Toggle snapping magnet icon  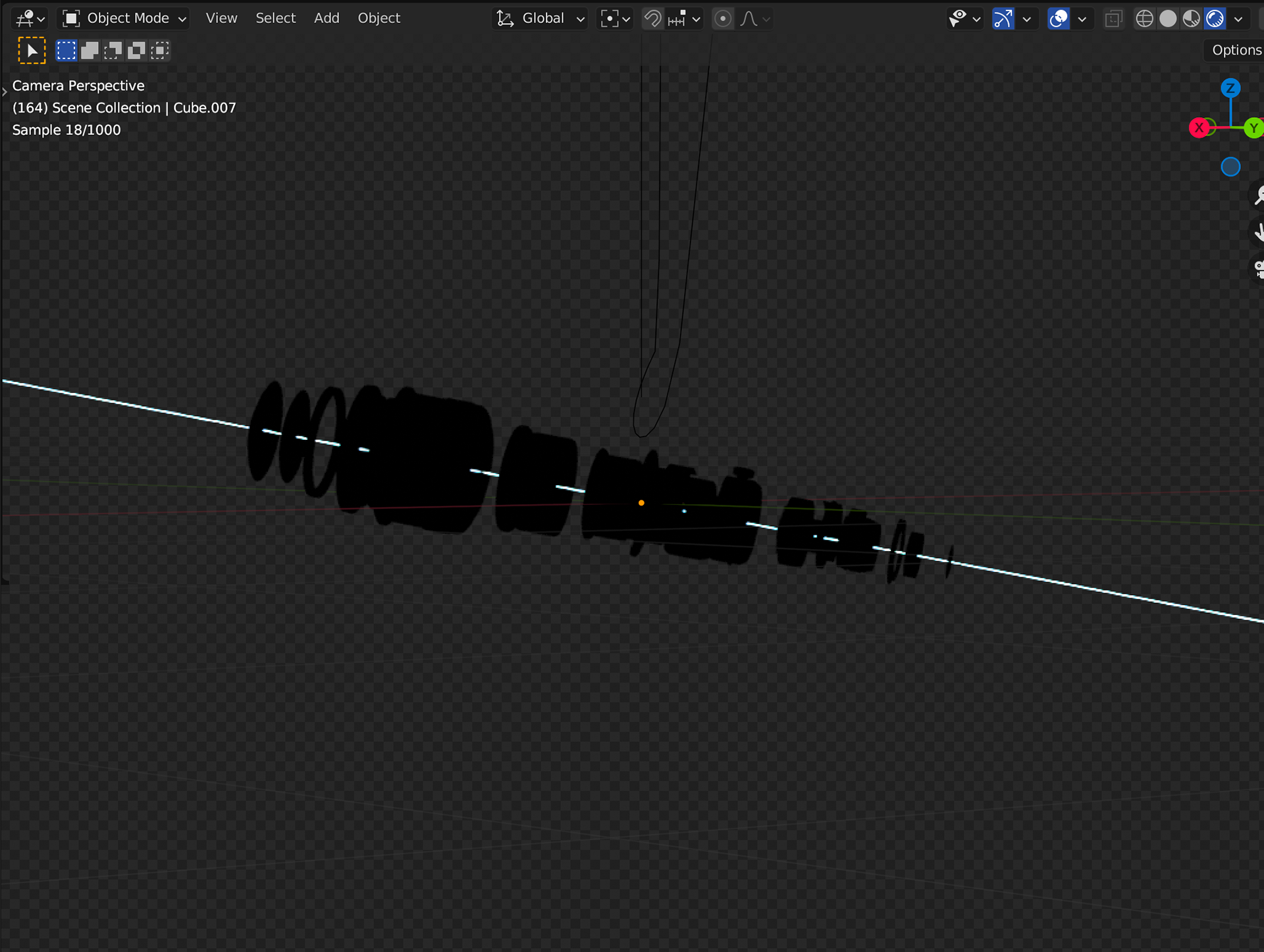[652, 18]
